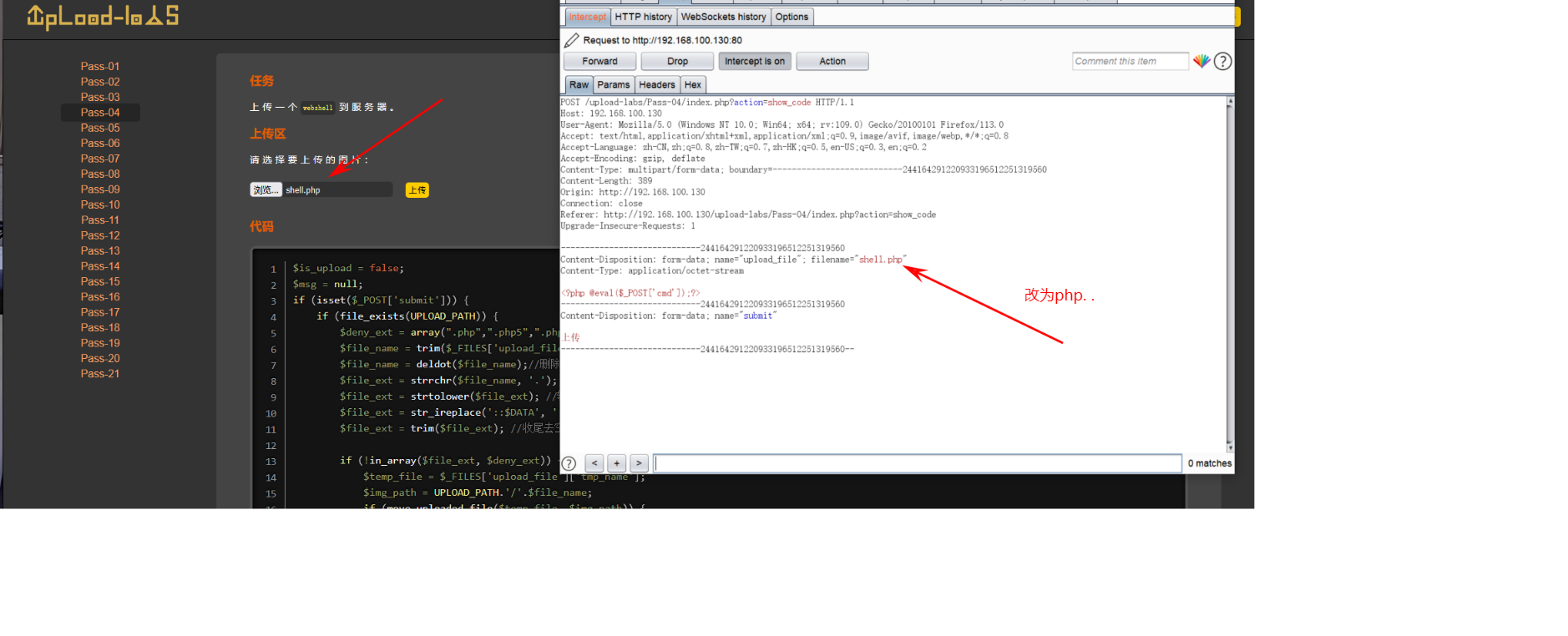Open the Action menu button

pyautogui.click(x=832, y=61)
